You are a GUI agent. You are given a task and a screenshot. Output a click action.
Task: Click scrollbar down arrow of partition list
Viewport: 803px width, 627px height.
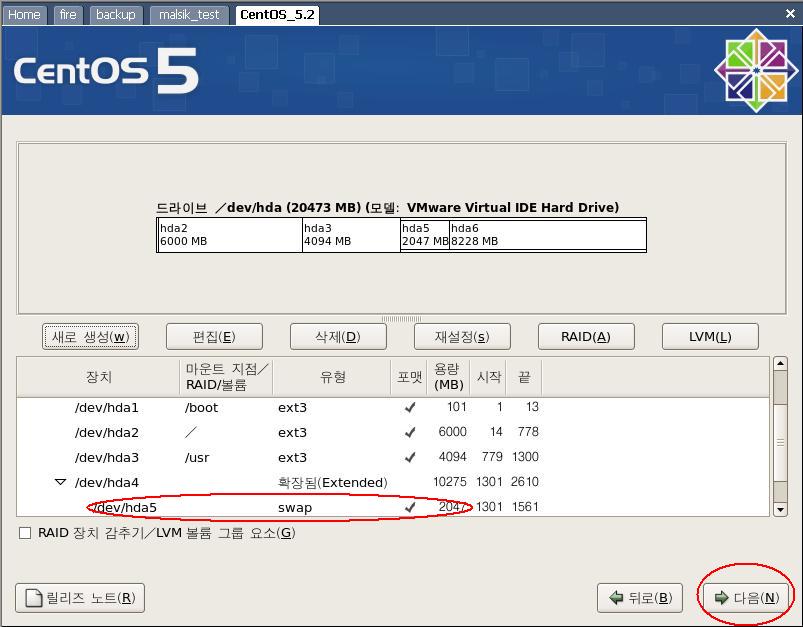[x=780, y=509]
